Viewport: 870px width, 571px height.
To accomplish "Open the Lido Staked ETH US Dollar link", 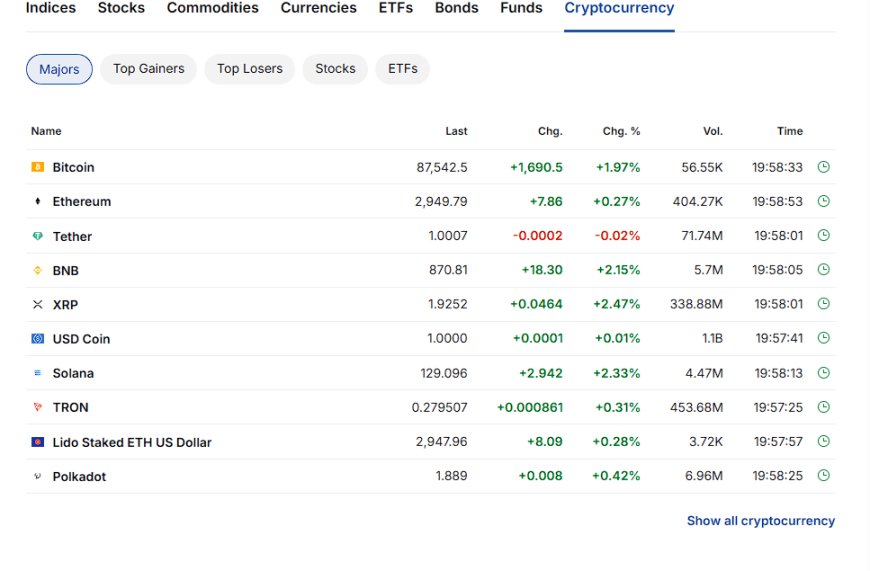I will click(132, 442).
